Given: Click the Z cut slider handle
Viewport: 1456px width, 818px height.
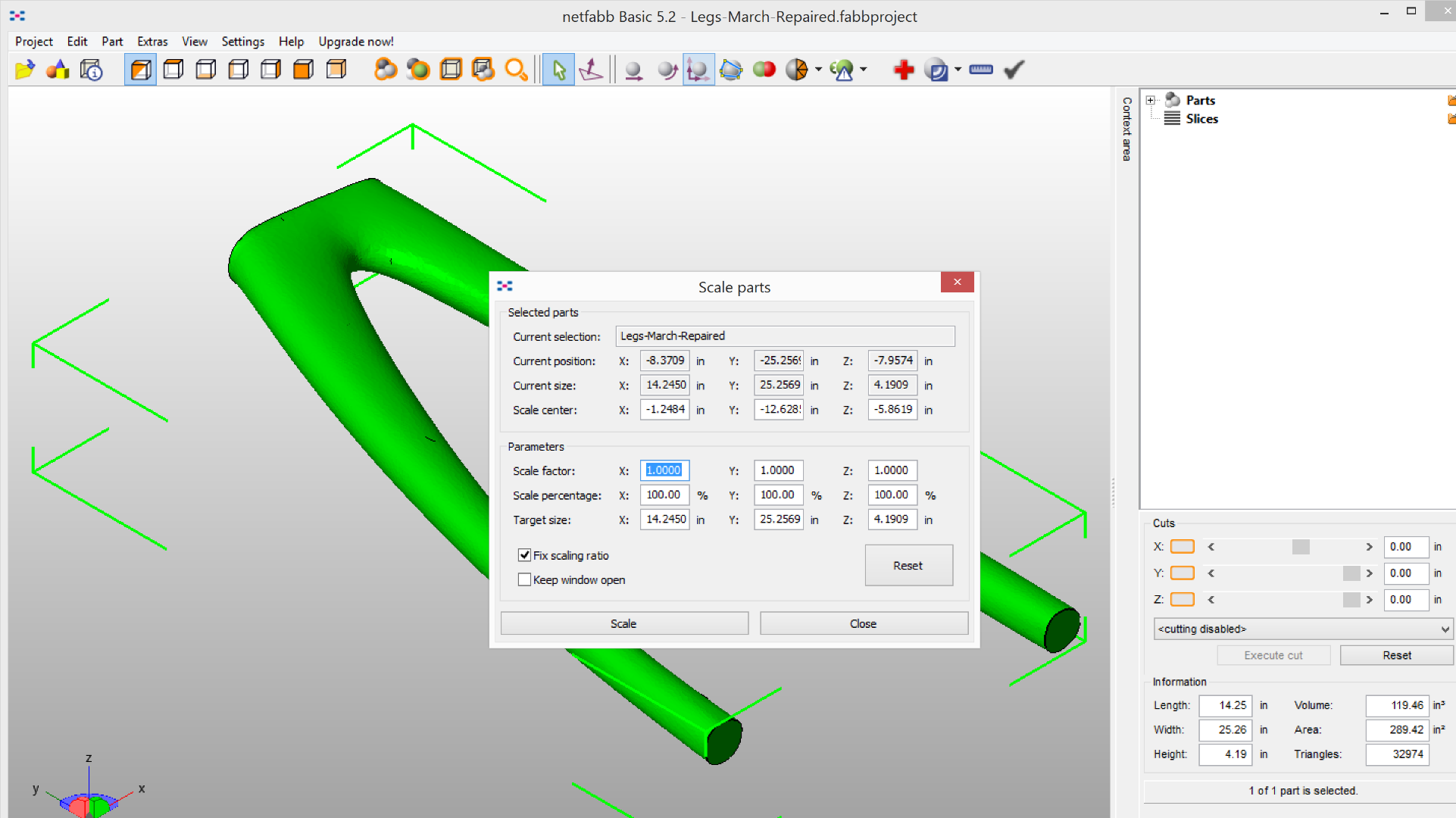Looking at the screenshot, I should click(1351, 600).
